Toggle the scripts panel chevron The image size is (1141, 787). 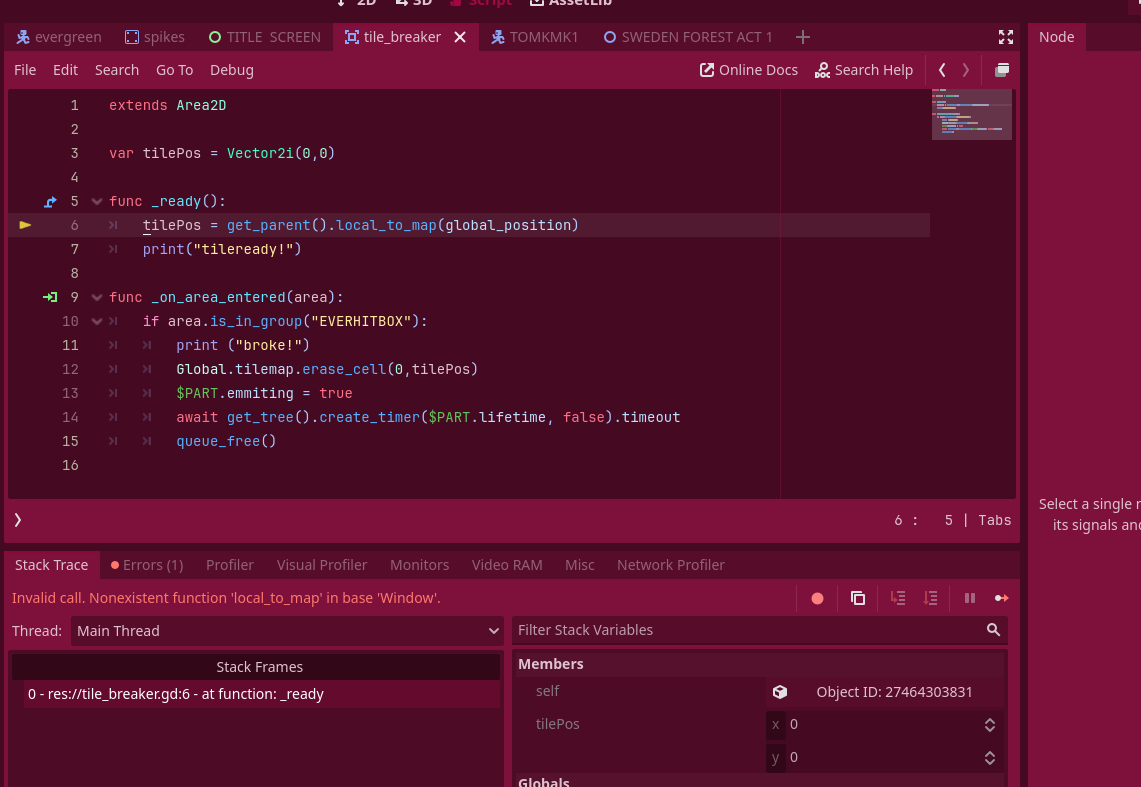[x=17, y=520]
